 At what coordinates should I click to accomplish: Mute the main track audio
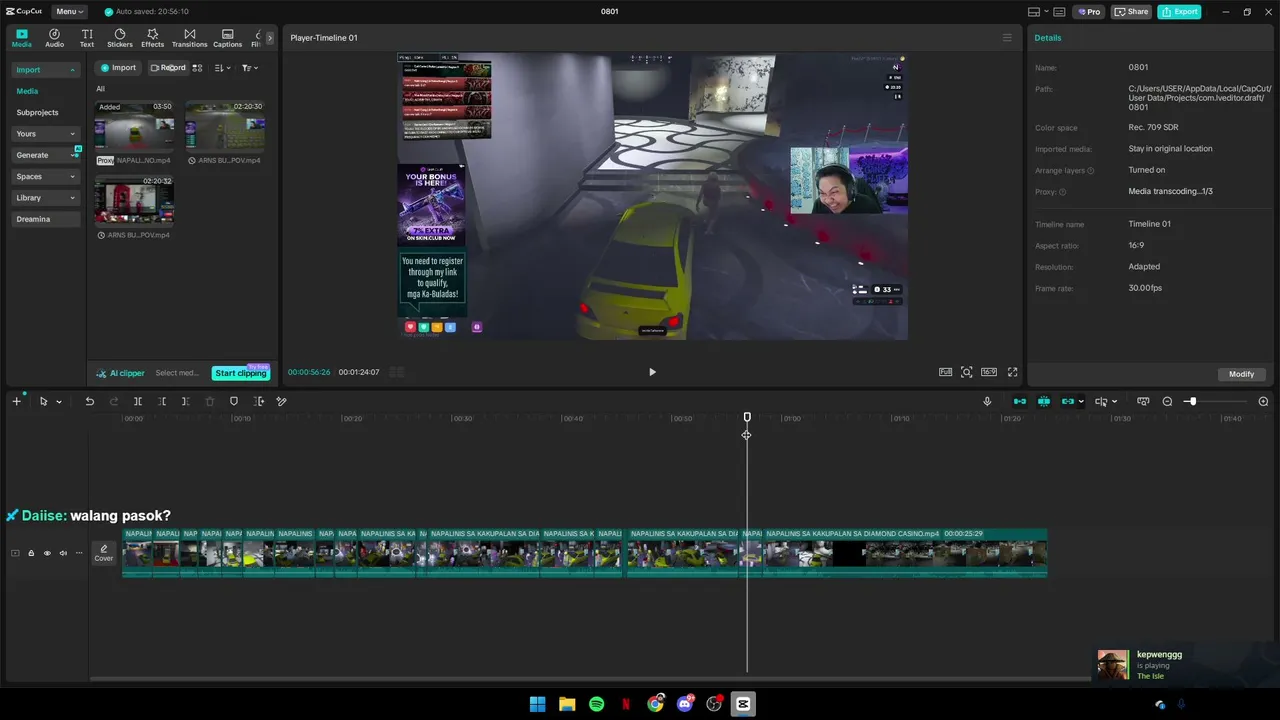[x=63, y=553]
